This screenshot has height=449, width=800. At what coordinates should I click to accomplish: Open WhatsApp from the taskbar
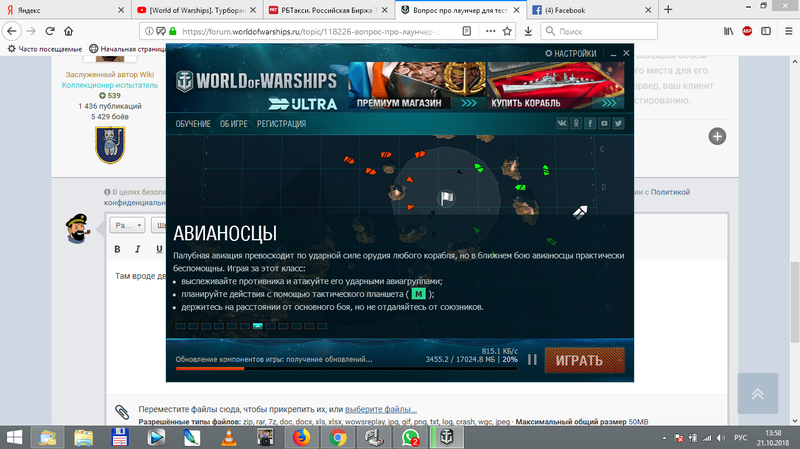[410, 437]
